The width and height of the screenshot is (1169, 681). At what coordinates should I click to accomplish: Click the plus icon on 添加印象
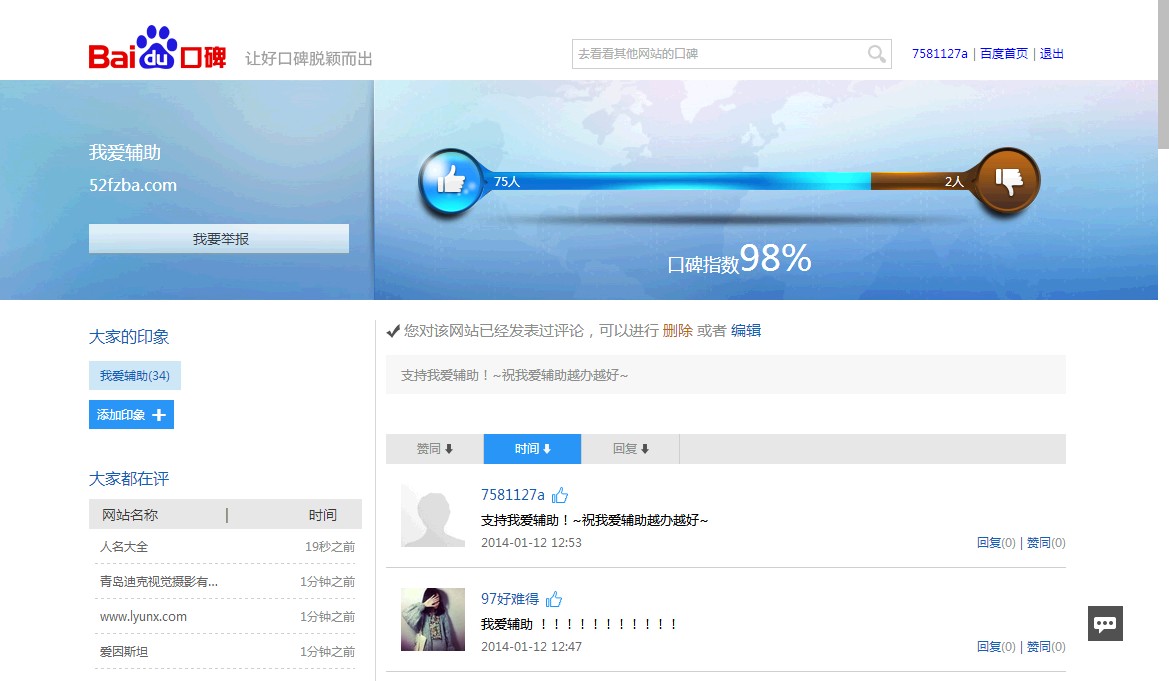[x=159, y=415]
